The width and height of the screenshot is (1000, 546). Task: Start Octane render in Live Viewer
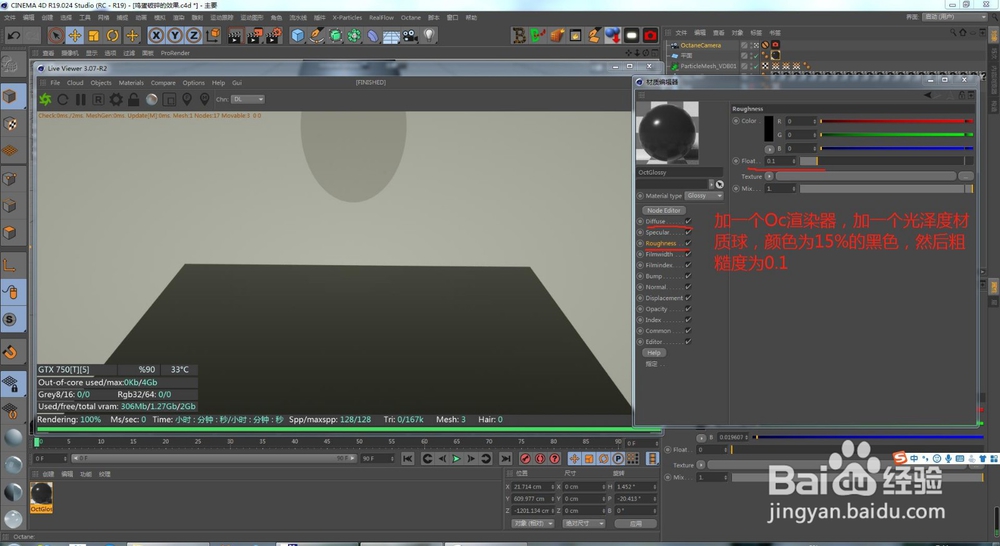click(x=45, y=100)
